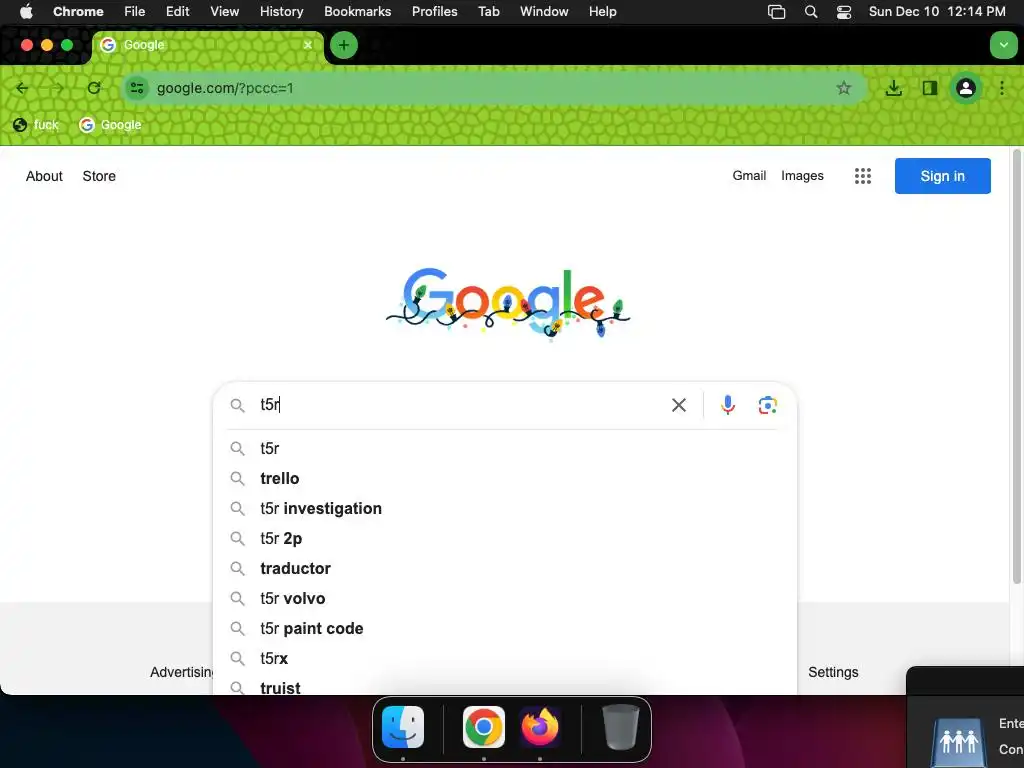Open Chrome from the dock
This screenshot has height=768, width=1024.
tap(483, 727)
